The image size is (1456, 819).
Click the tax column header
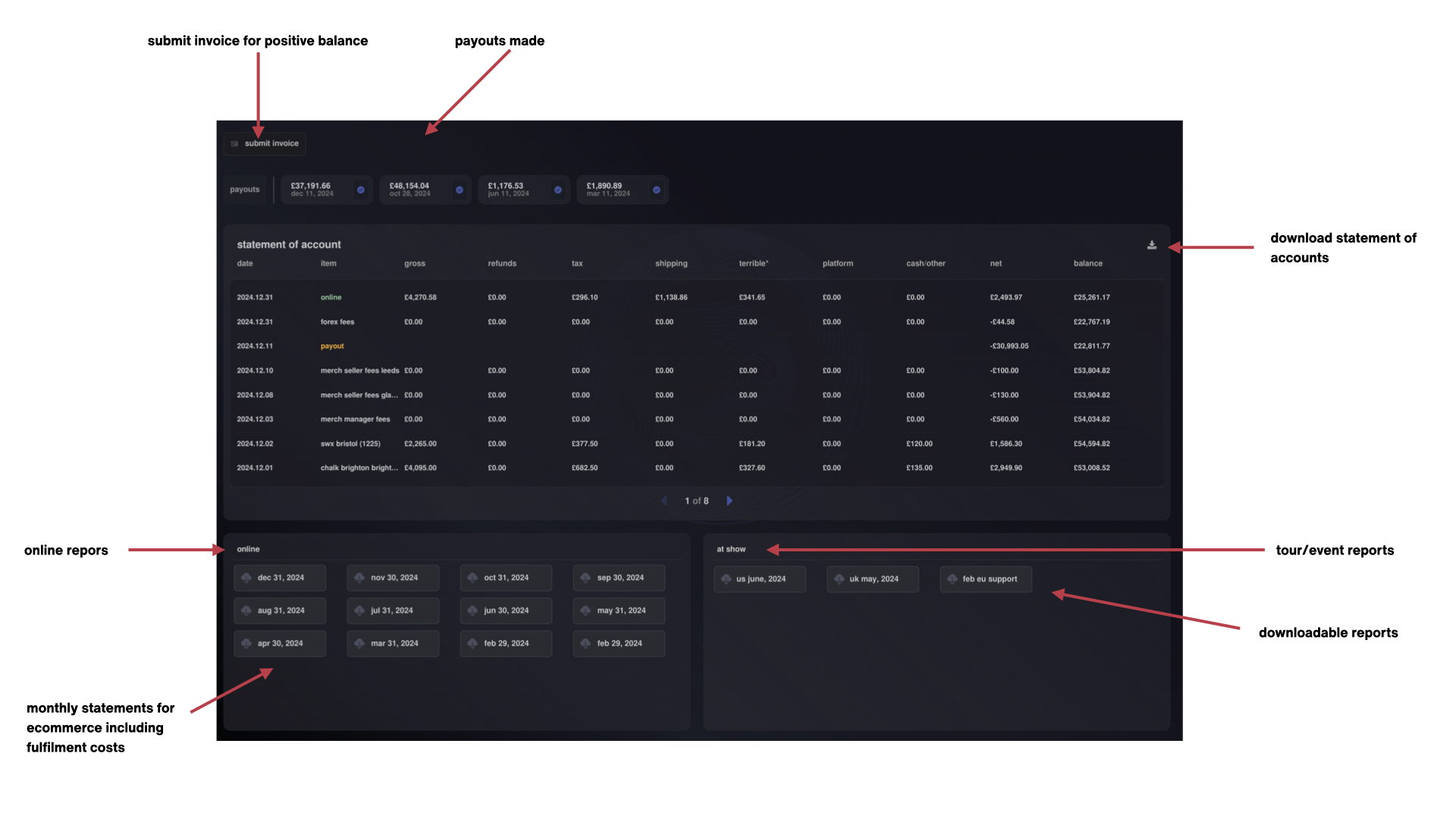coord(577,263)
